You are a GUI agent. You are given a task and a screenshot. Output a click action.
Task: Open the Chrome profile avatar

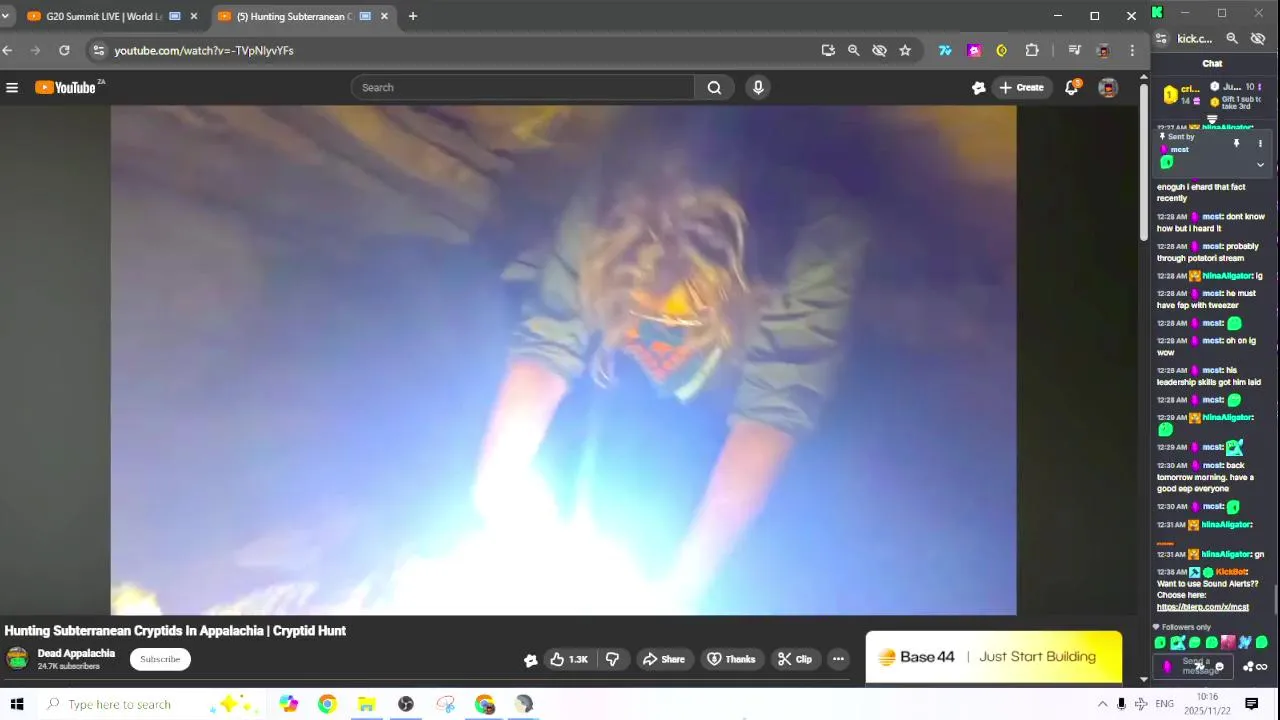1104,50
